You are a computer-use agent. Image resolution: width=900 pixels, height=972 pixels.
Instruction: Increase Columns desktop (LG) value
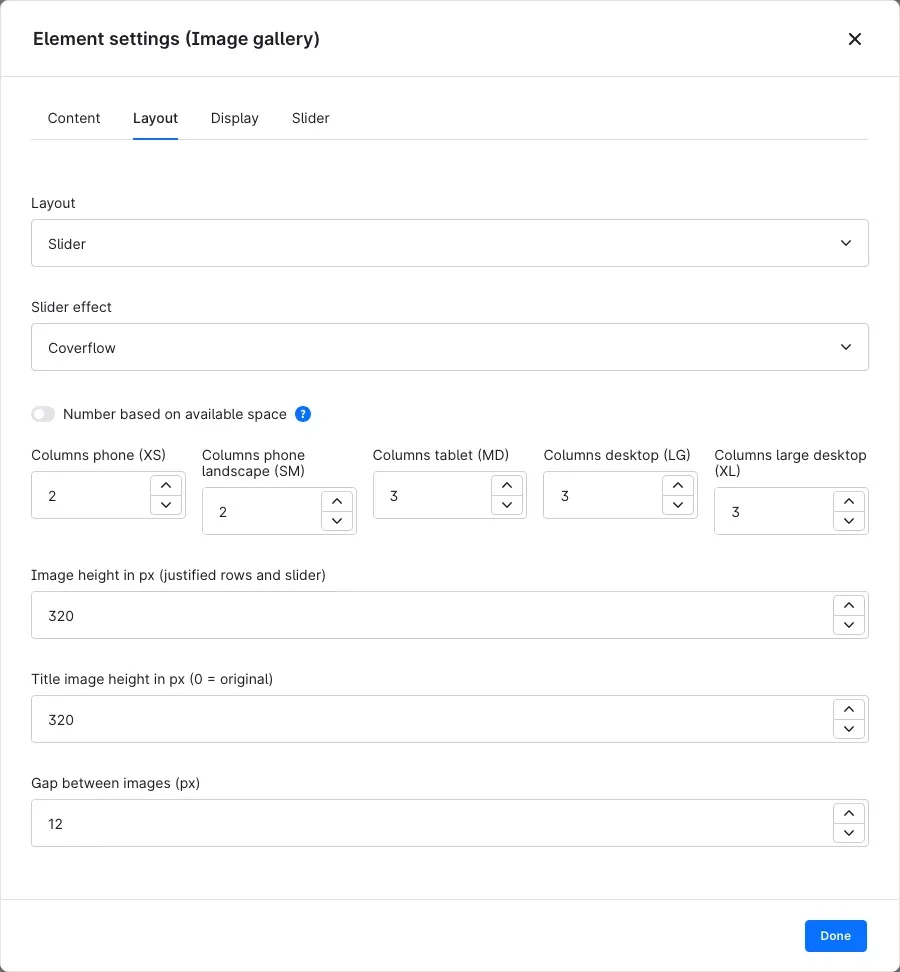[x=678, y=485]
